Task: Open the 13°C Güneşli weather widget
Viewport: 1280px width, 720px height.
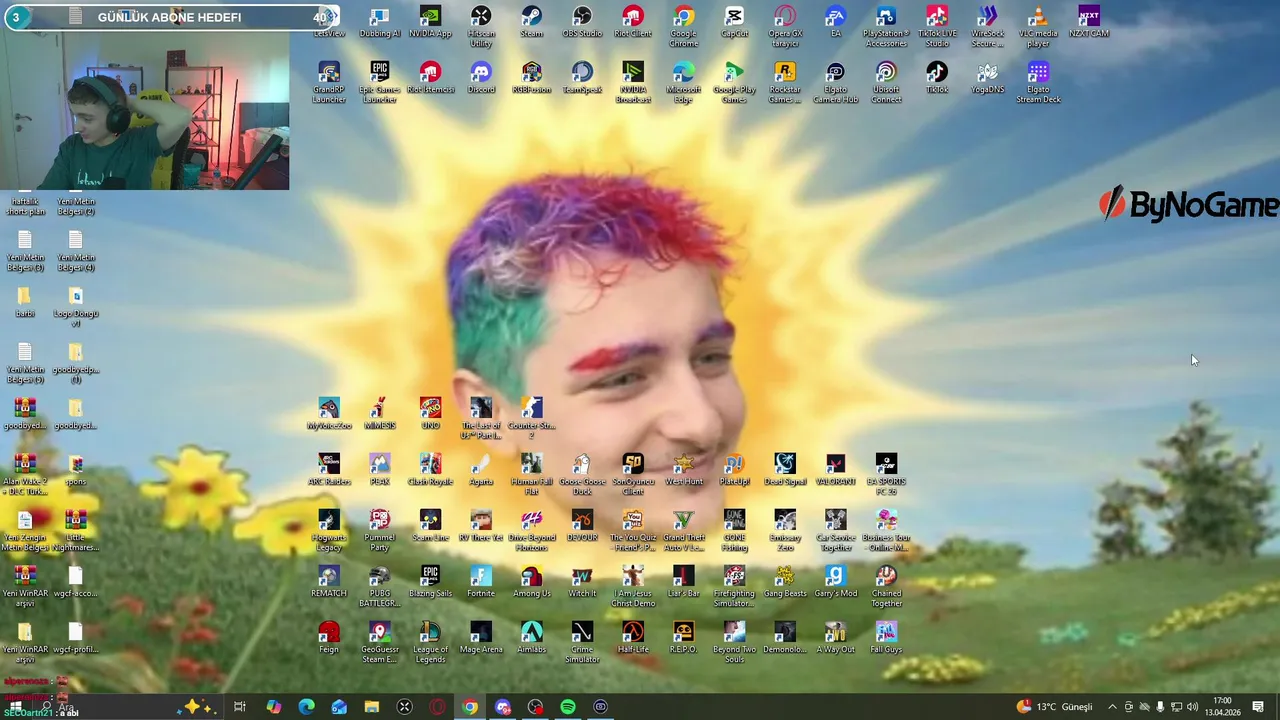Action: click(1055, 707)
